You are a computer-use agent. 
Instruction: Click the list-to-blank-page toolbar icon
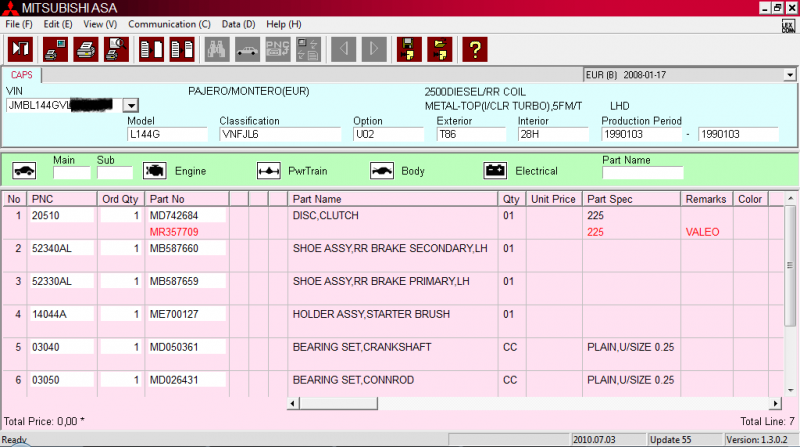(x=152, y=49)
